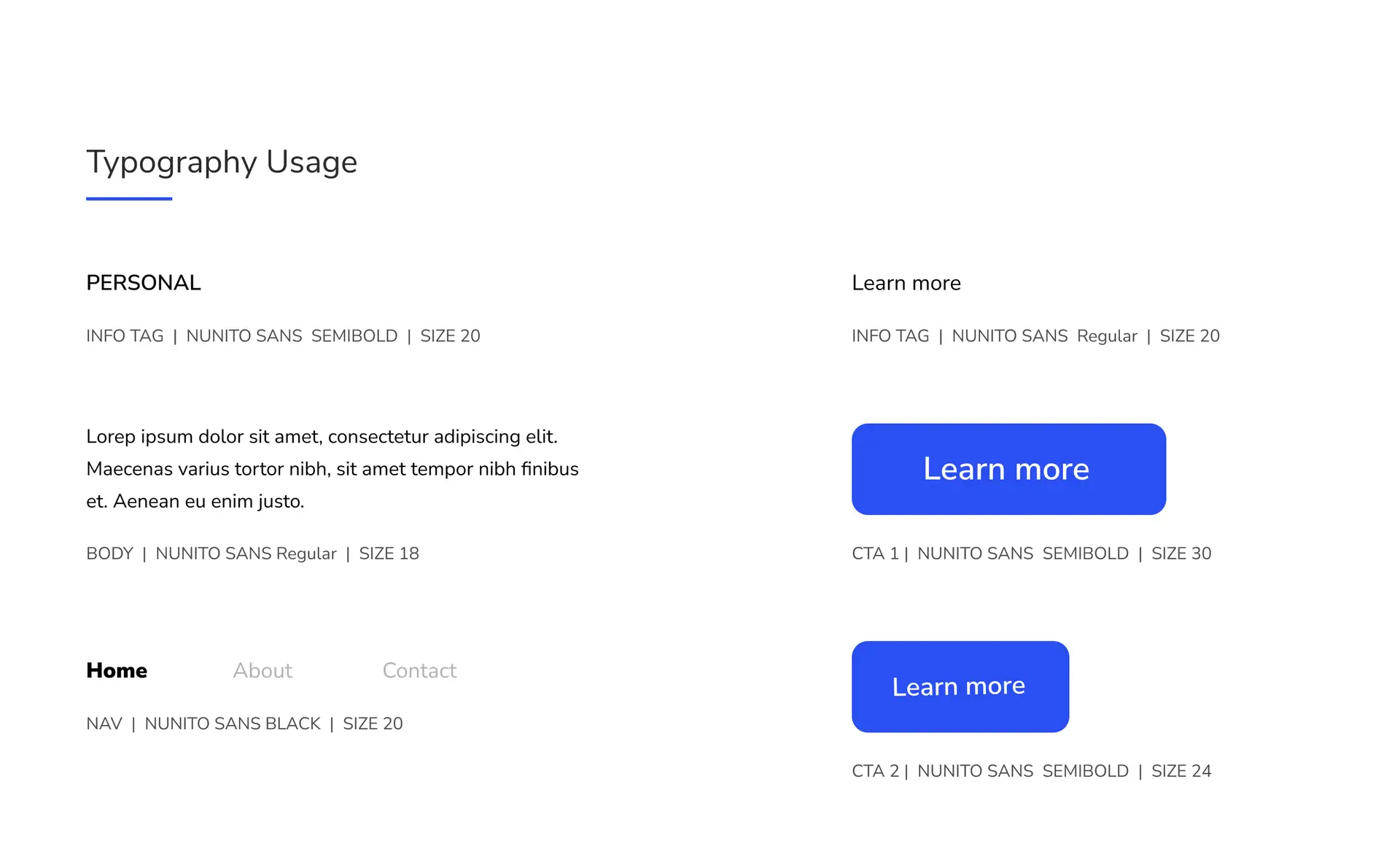This screenshot has width=1400, height=862.
Task: Open the Home nav item
Action: (117, 670)
